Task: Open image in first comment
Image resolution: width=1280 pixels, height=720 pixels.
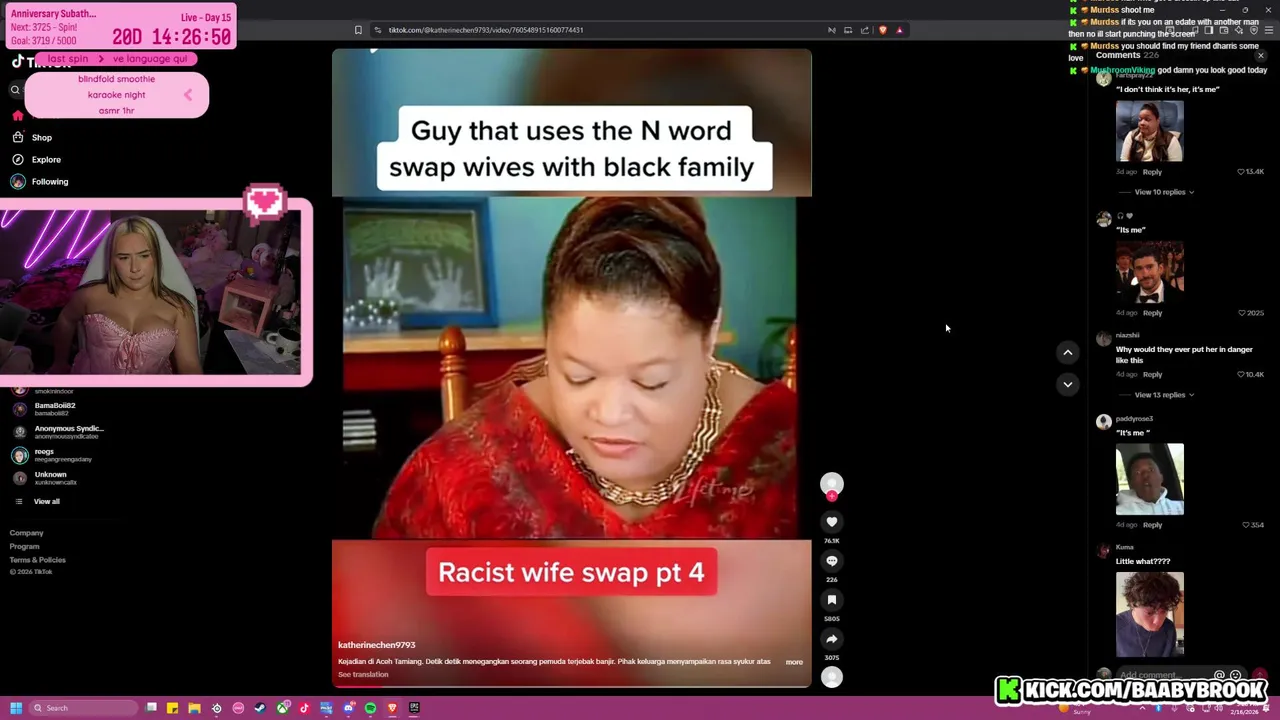Action: [x=1149, y=131]
